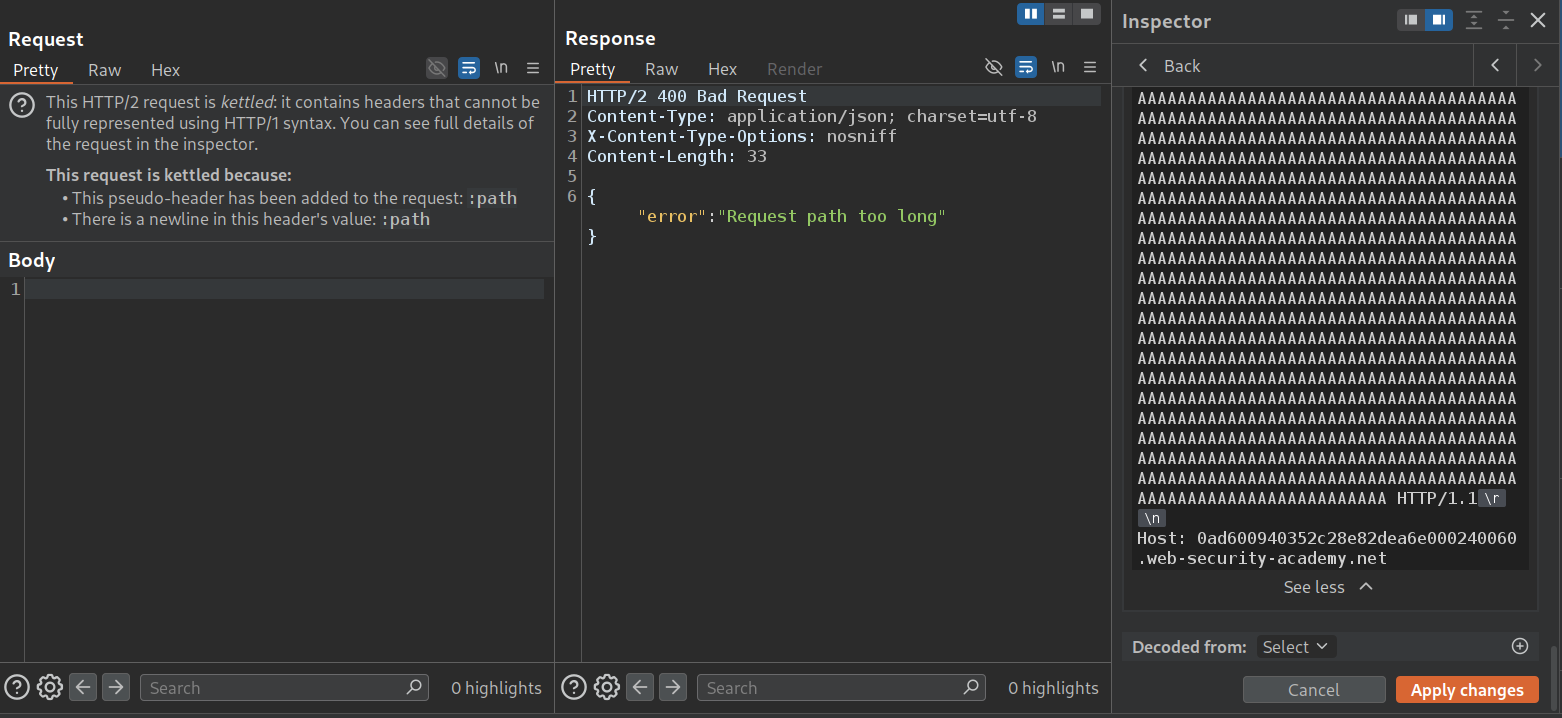1562x718 pixels.
Task: Open settings gear in Request search bar
Action: coord(50,687)
